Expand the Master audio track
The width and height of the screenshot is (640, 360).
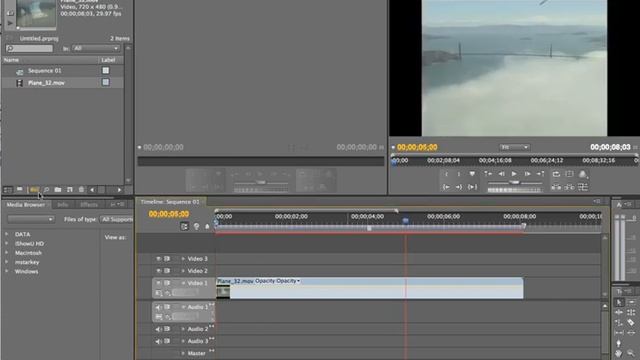point(183,353)
